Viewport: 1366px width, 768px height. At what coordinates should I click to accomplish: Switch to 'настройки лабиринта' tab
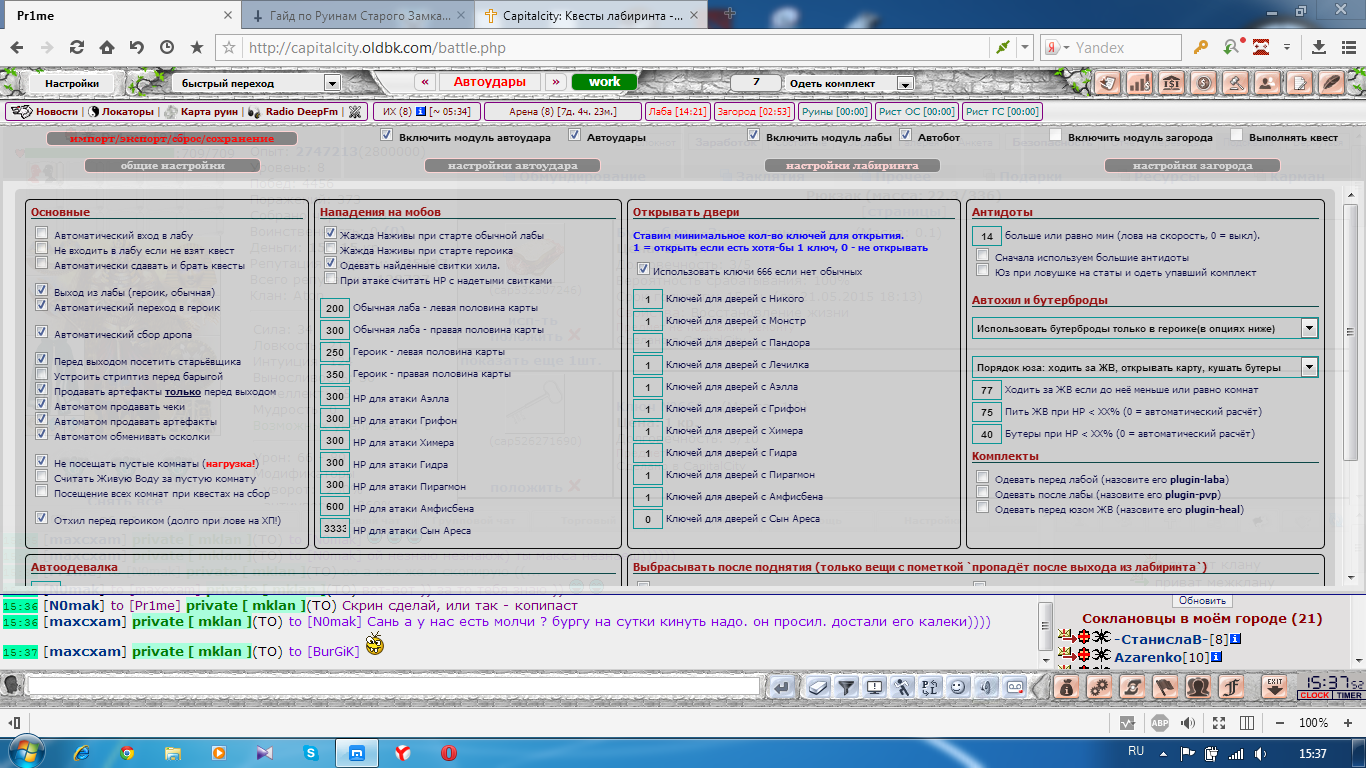tap(852, 166)
